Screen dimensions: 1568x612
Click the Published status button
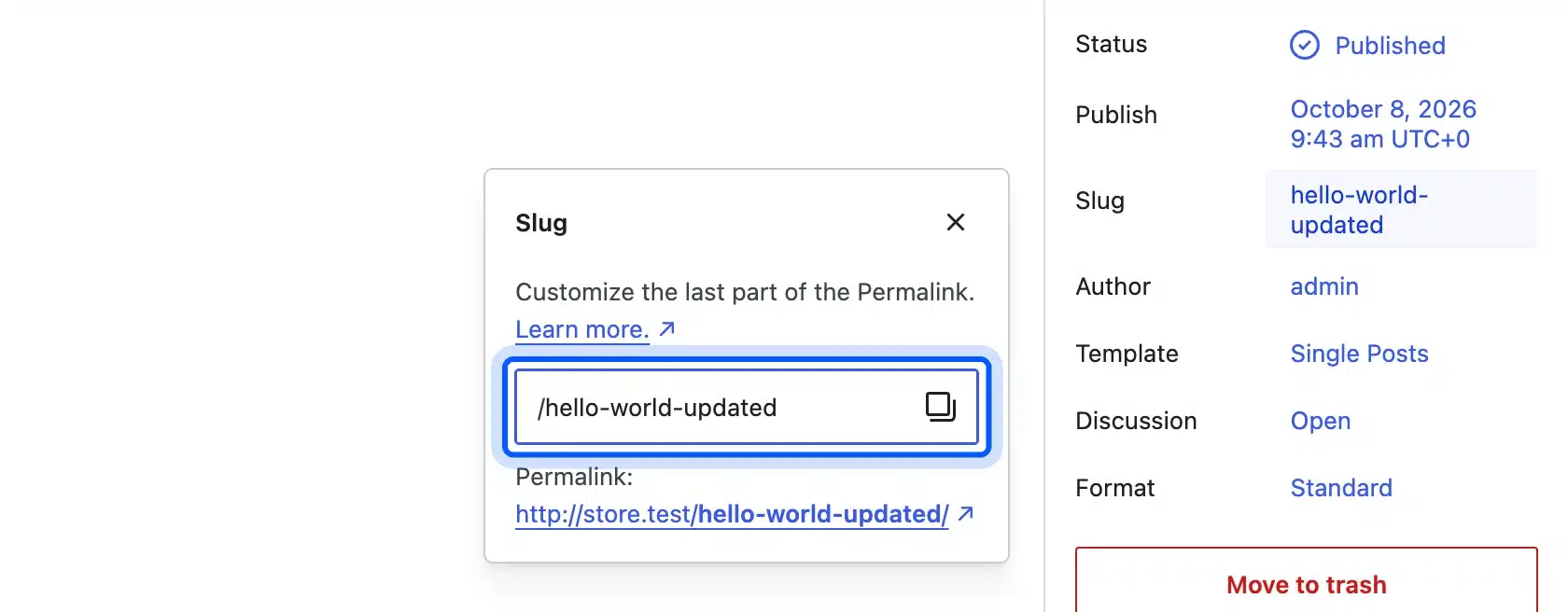click(x=1367, y=45)
